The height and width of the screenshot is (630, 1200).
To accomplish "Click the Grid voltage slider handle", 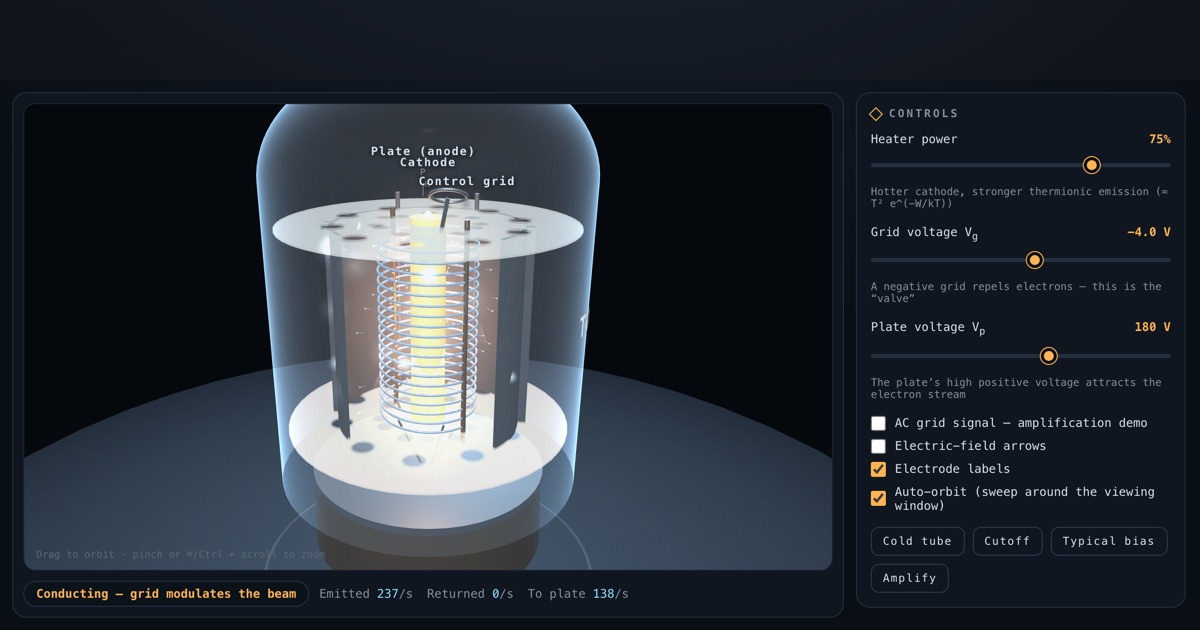I will (1035, 260).
